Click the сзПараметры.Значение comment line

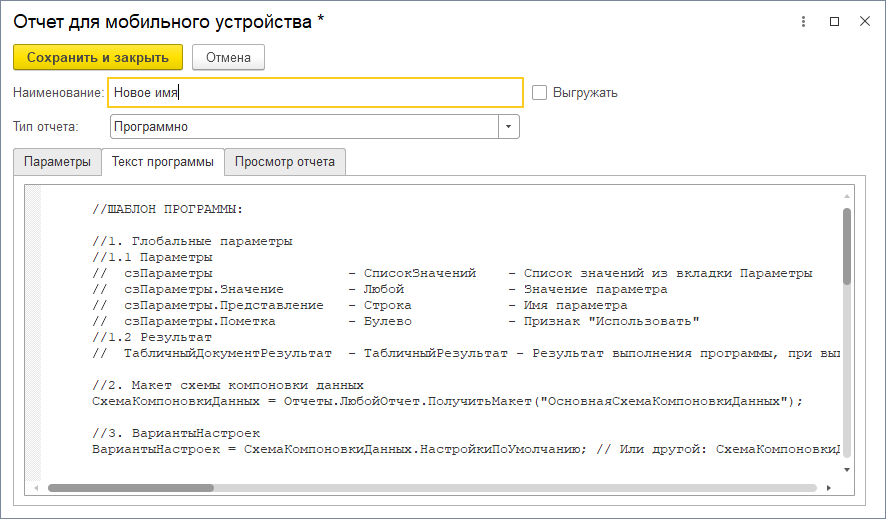(380, 289)
